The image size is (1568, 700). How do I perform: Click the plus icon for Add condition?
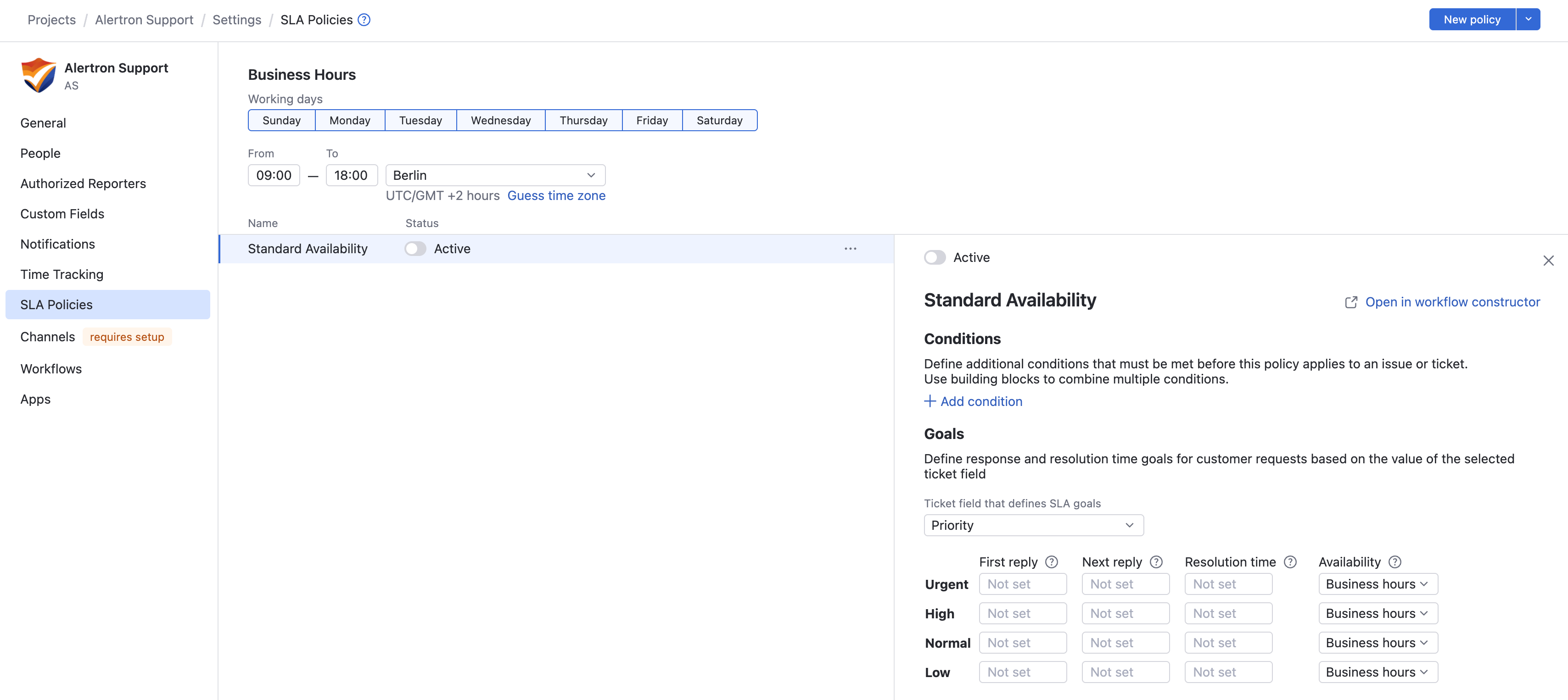click(x=930, y=401)
